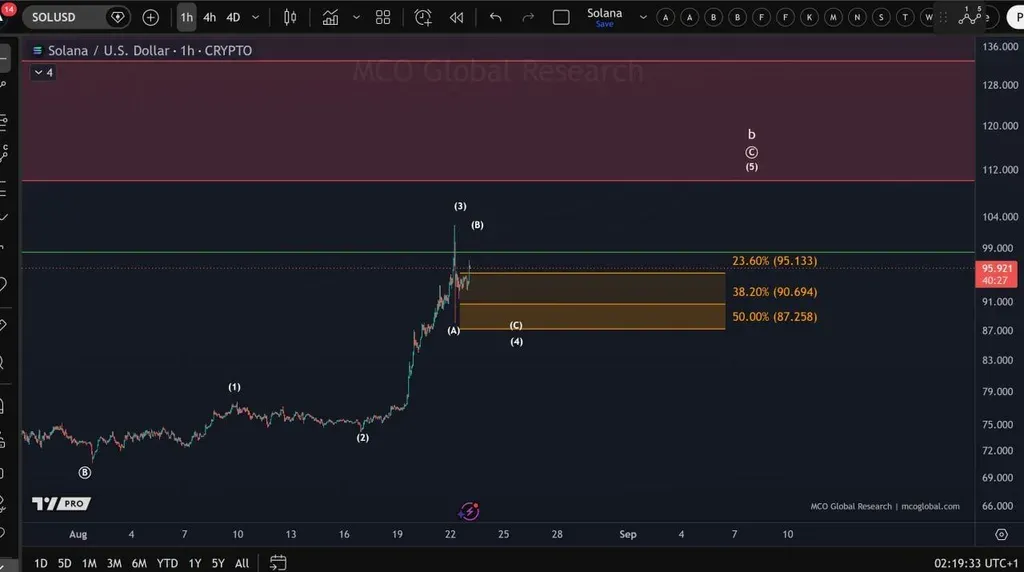1024x572 pixels.
Task: Click the 95.921 current price label
Action: point(996,274)
